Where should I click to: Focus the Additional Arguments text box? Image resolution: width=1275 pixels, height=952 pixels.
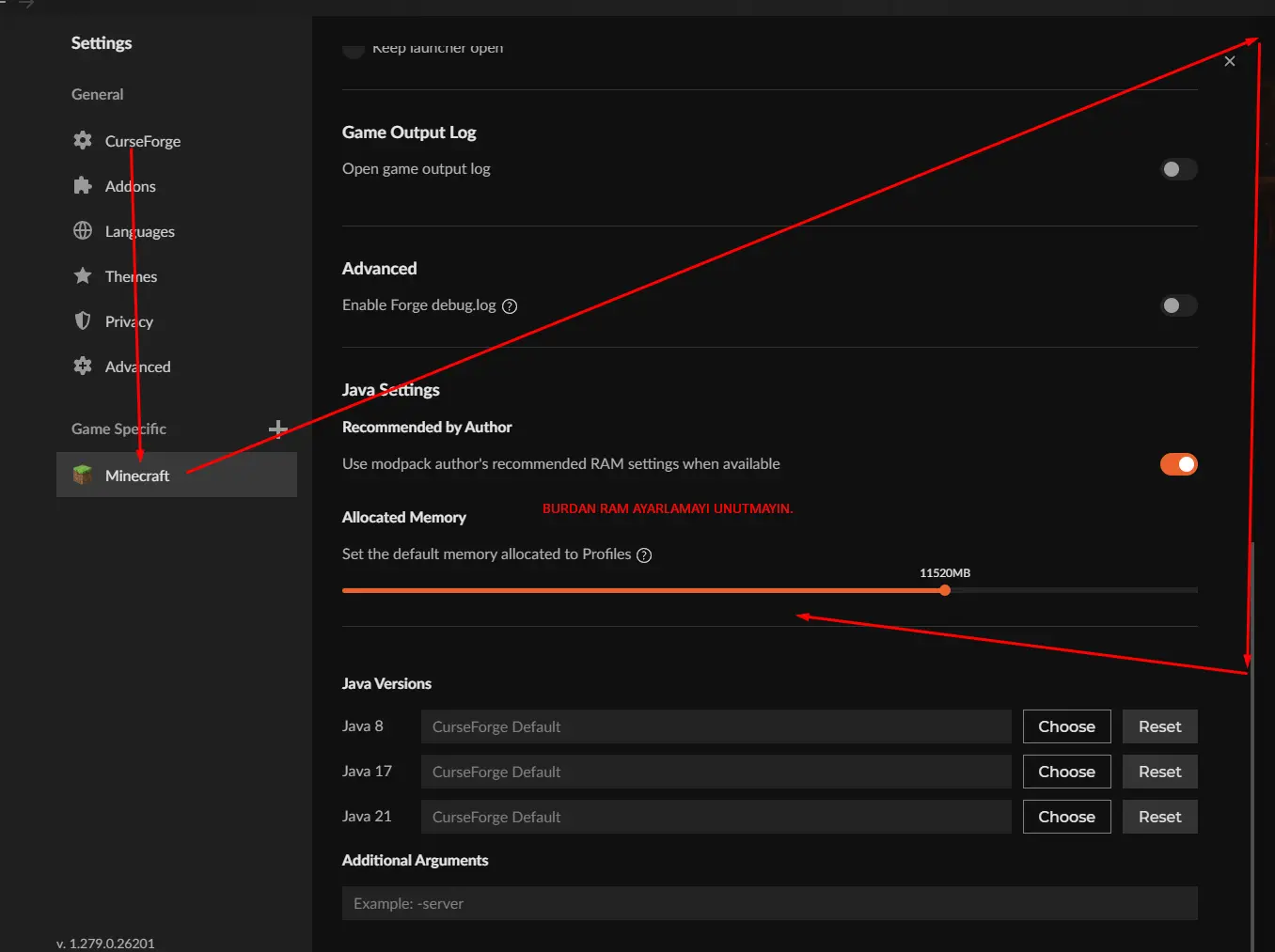(770, 903)
